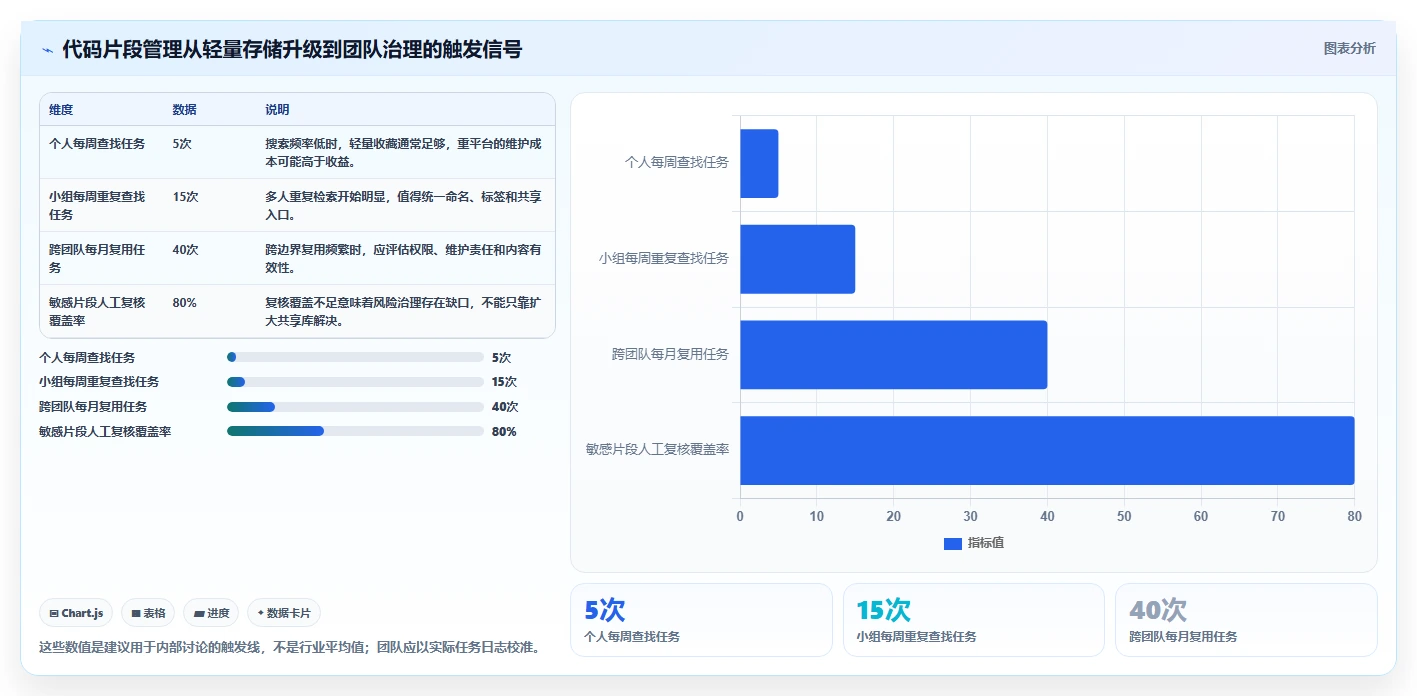Open the 40次 data card
This screenshot has width=1417, height=696.
point(1246,620)
